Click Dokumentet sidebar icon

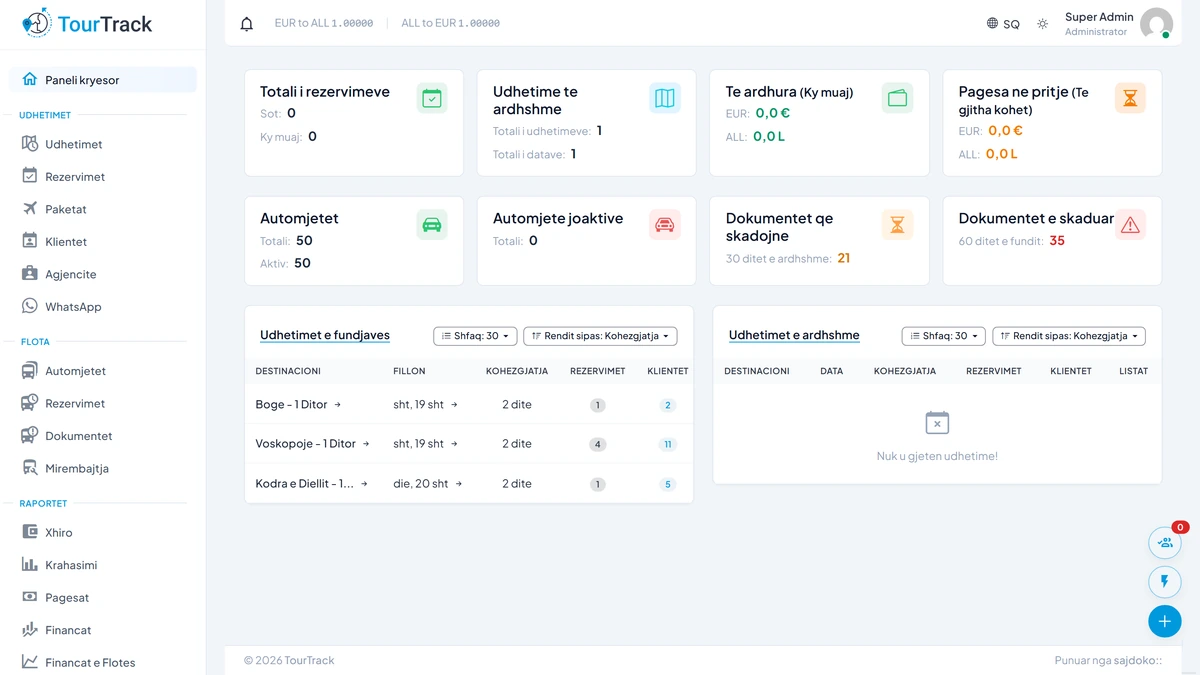pos(30,436)
